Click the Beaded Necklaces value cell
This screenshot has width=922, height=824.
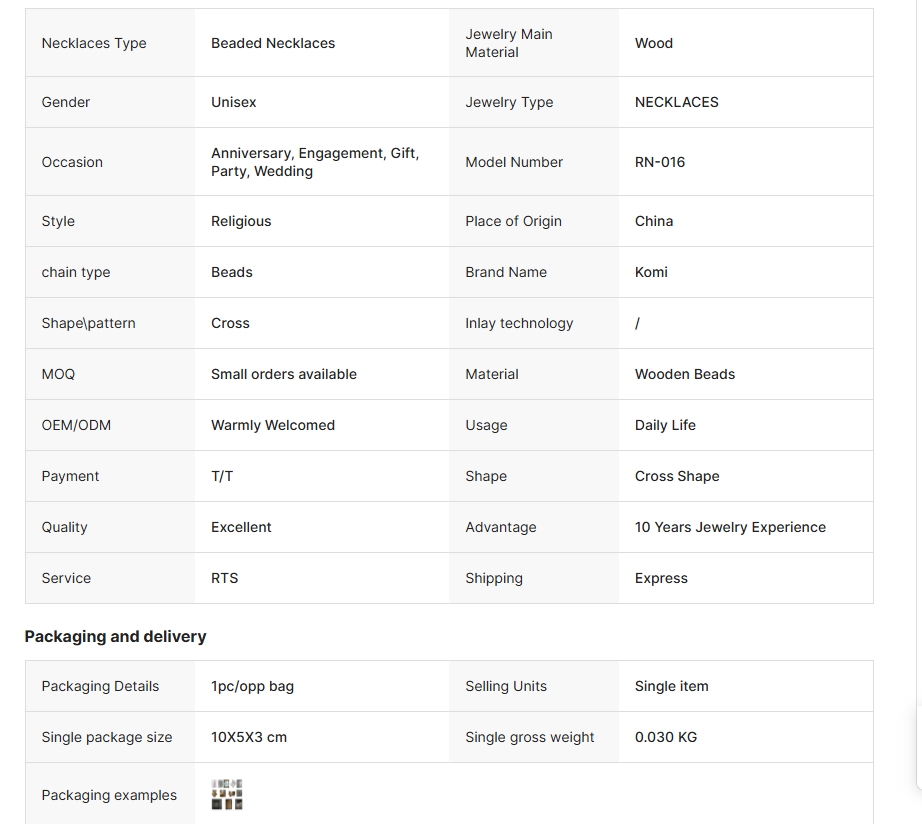273,43
